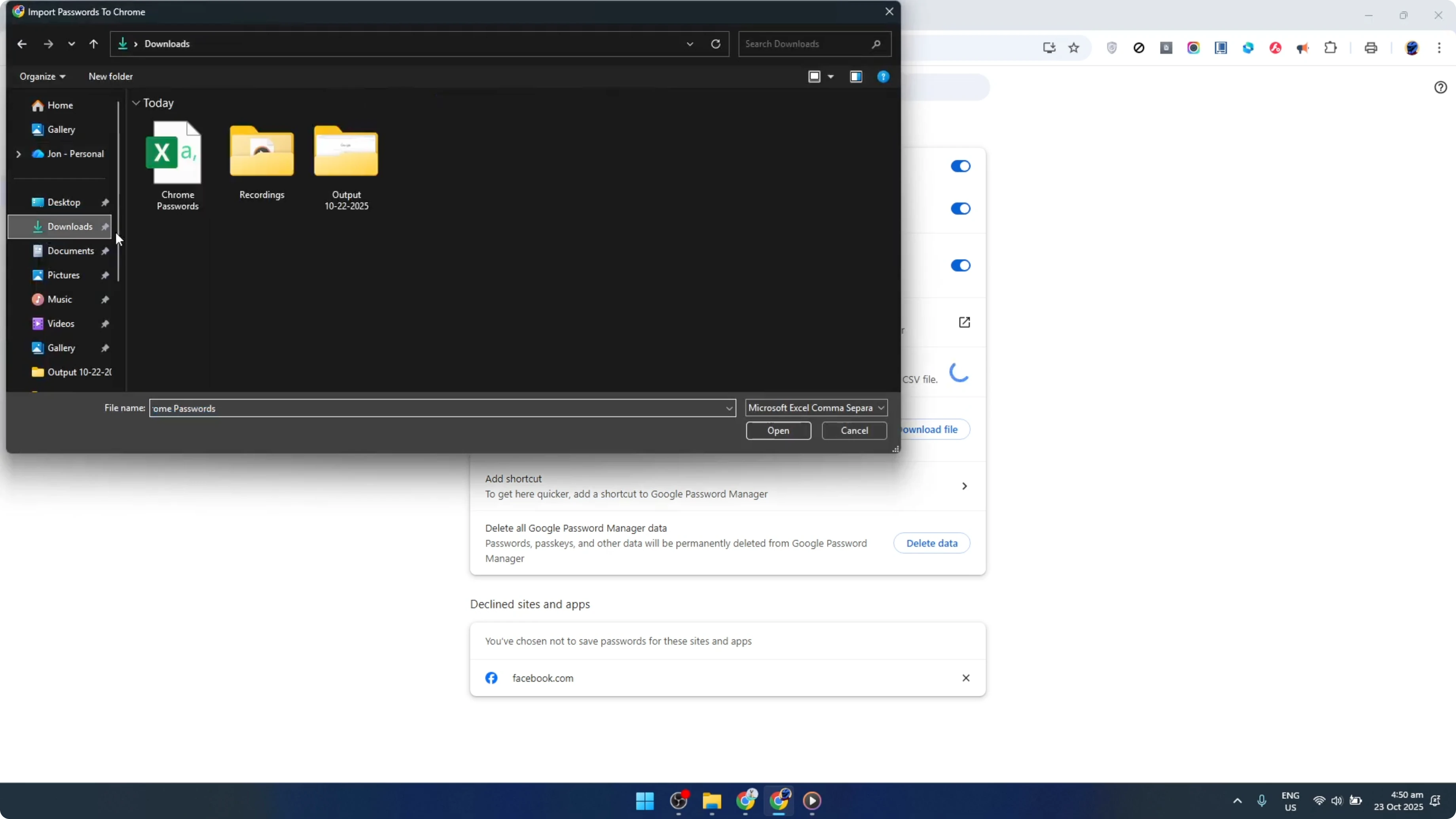Image resolution: width=1456 pixels, height=819 pixels.
Task: Click the Delete data button
Action: point(932,542)
